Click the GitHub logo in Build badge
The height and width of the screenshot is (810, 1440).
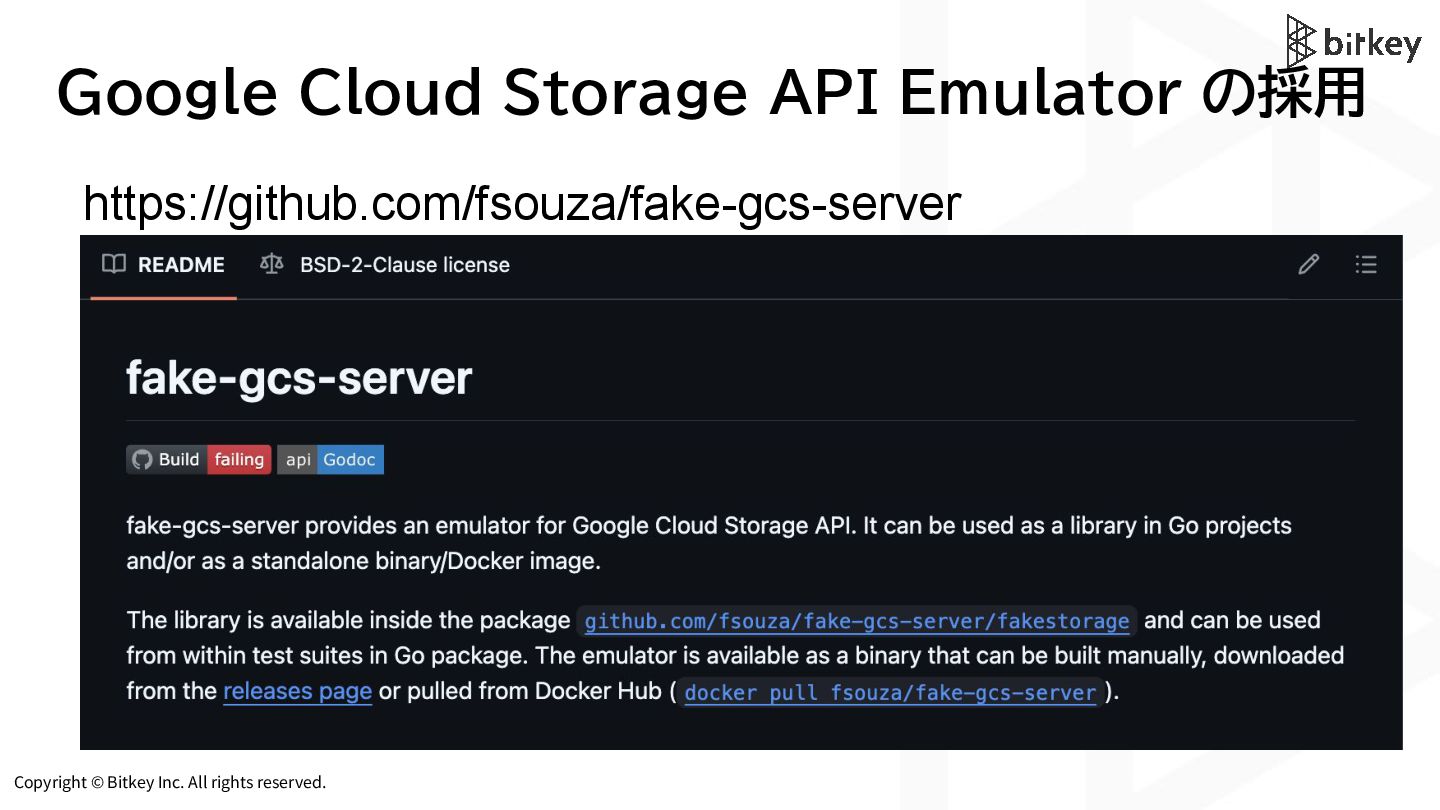pyautogui.click(x=142, y=460)
